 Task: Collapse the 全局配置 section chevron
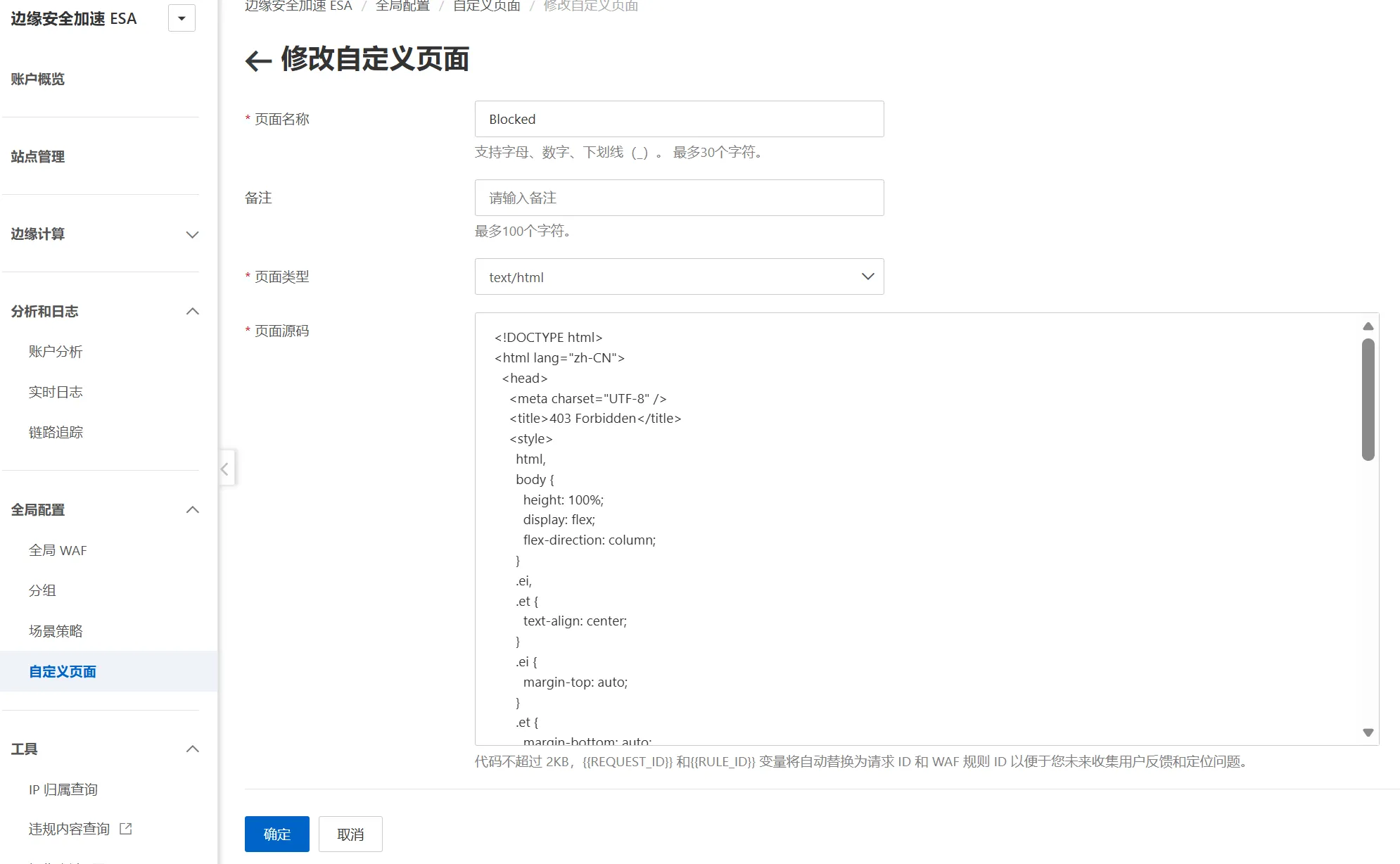pos(192,509)
